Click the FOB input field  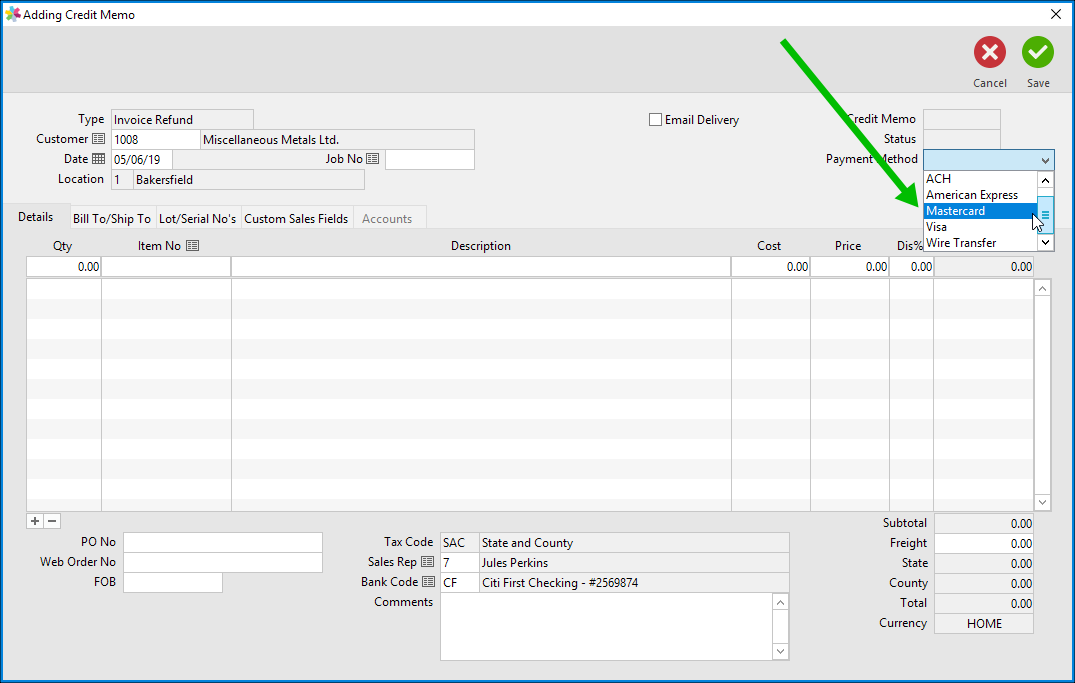tap(173, 582)
